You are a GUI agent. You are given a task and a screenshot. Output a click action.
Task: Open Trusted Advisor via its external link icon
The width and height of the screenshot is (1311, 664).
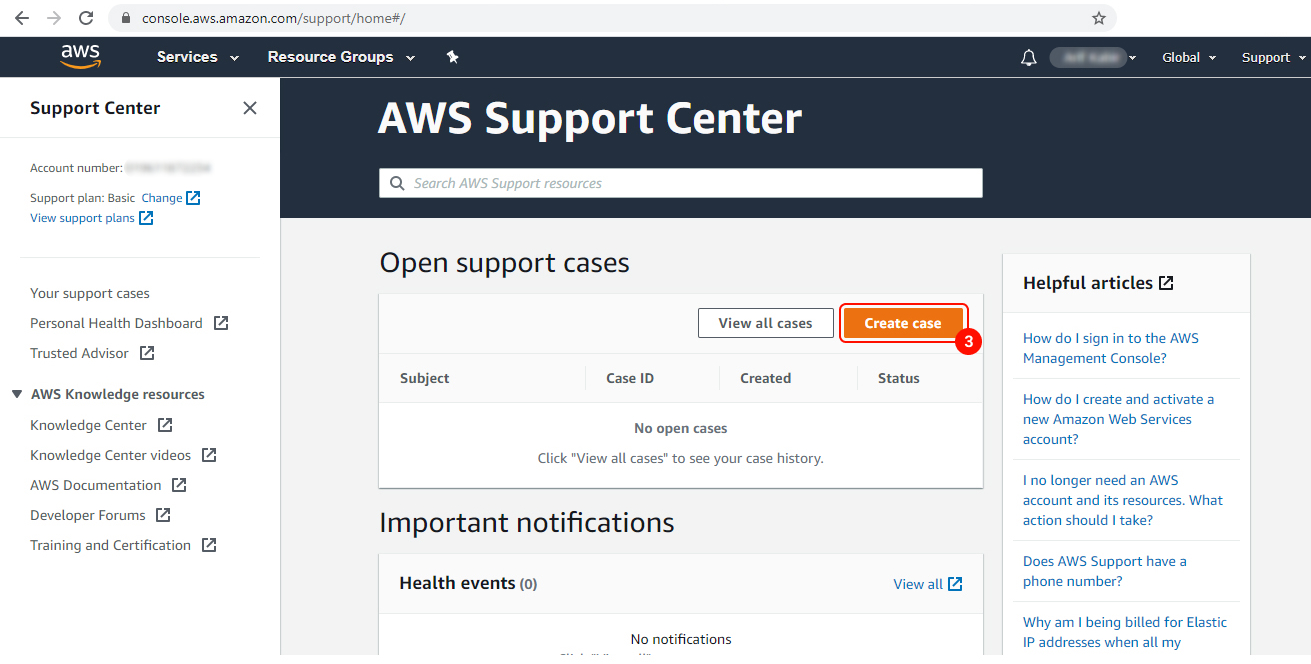(147, 352)
